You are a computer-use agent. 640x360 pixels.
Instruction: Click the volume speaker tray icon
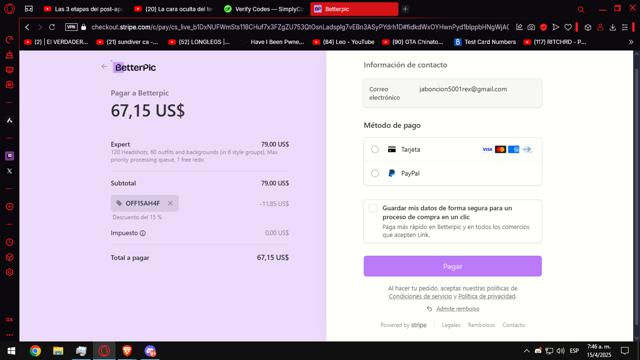click(561, 351)
